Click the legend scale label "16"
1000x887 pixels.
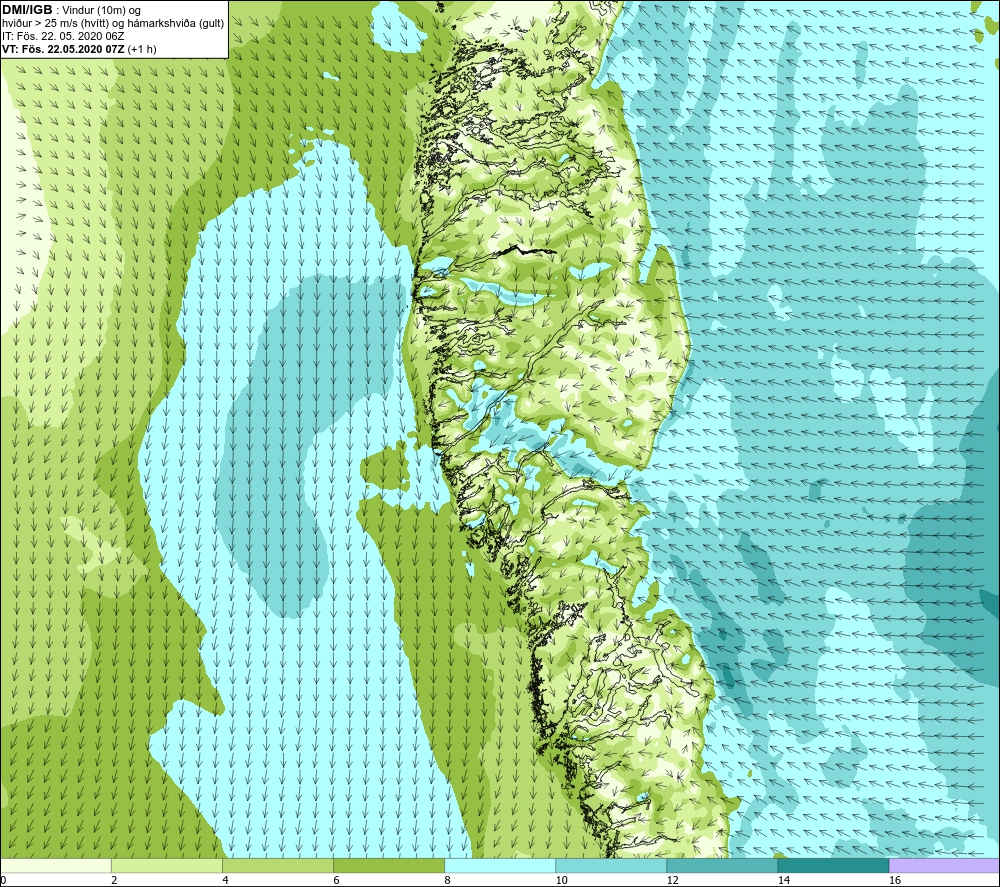[x=895, y=880]
